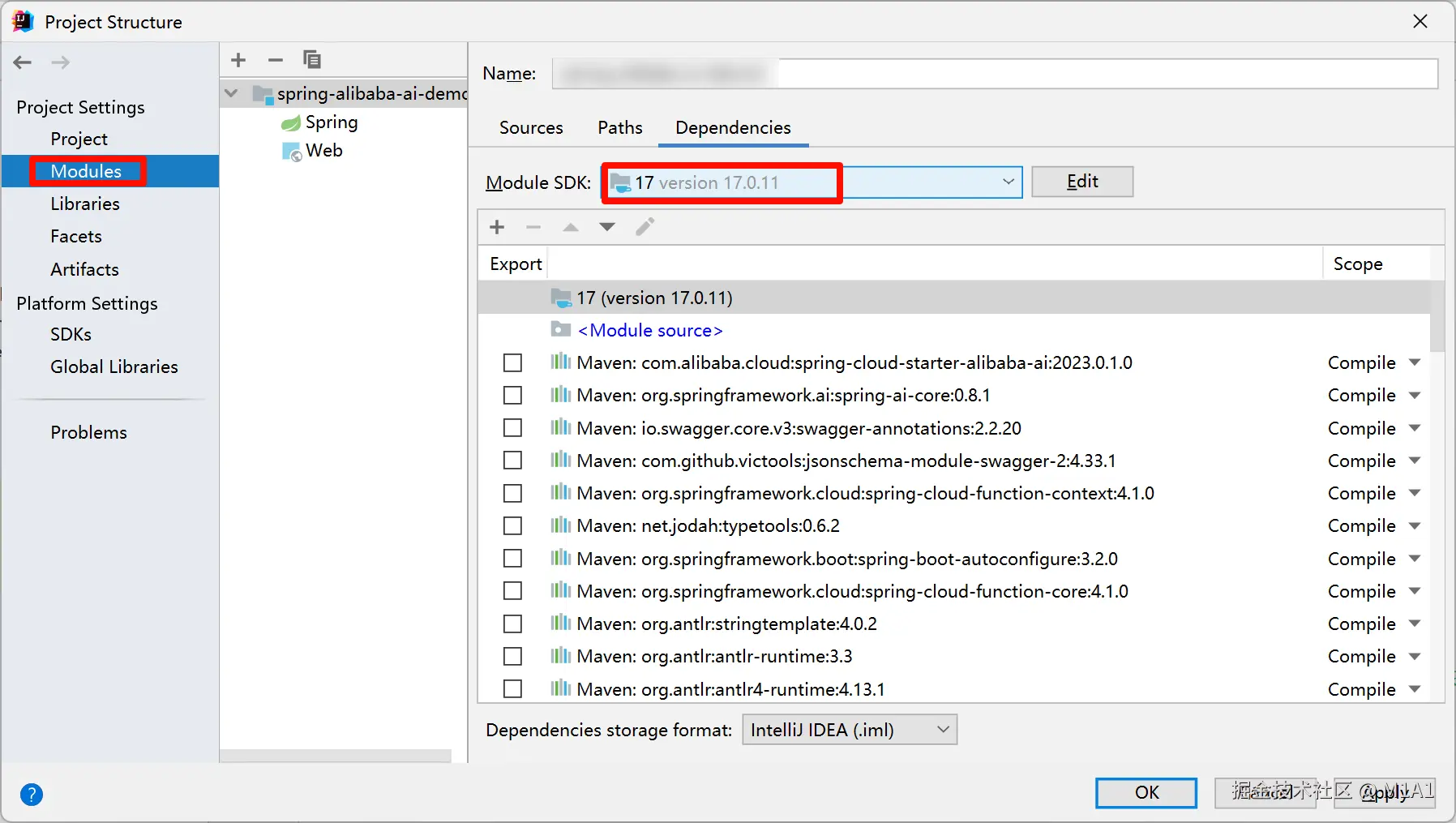Click the module tree horizontal scrollbar
The width and height of the screenshot is (1456, 823).
click(x=336, y=756)
